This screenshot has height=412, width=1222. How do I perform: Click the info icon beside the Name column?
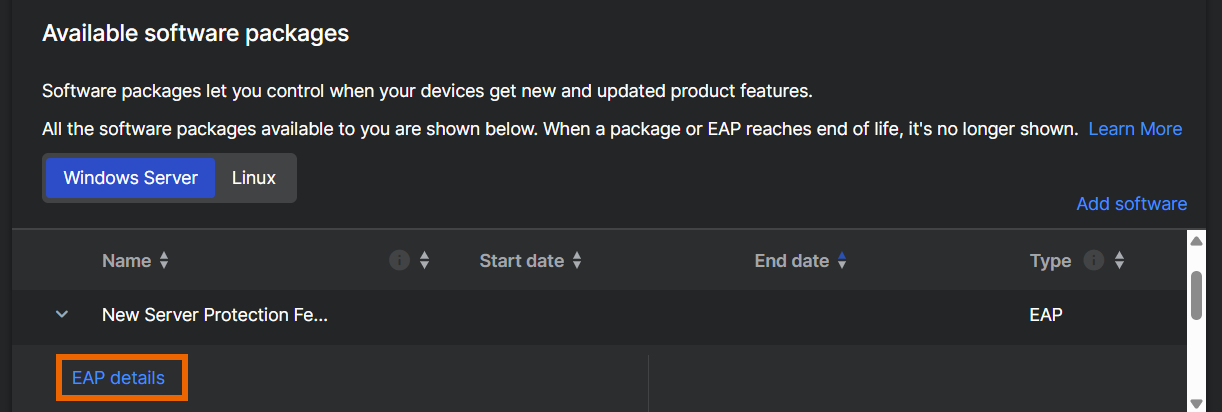tap(399, 261)
